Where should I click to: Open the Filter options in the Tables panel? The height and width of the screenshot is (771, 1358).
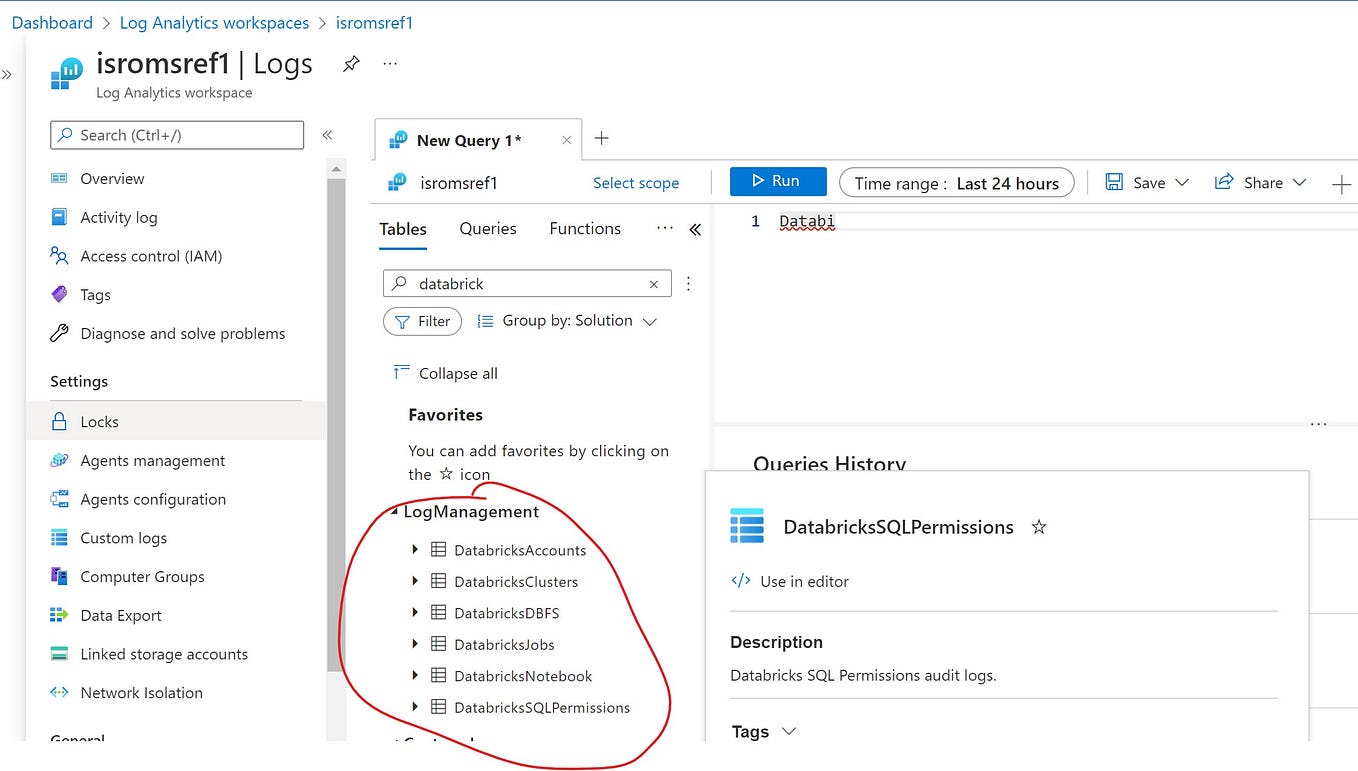coord(422,321)
